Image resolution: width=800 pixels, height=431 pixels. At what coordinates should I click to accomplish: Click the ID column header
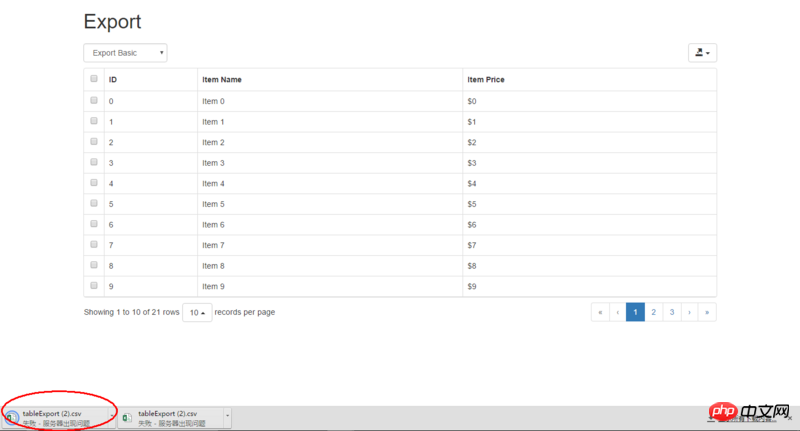click(x=151, y=80)
